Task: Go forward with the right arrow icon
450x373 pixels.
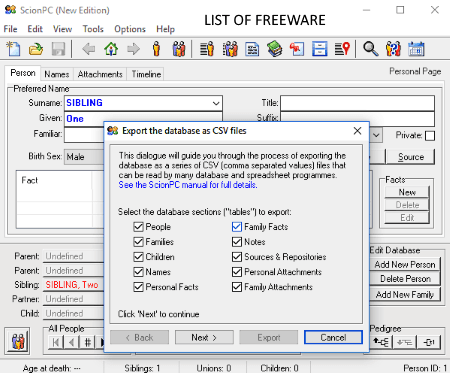Action: coord(133,49)
